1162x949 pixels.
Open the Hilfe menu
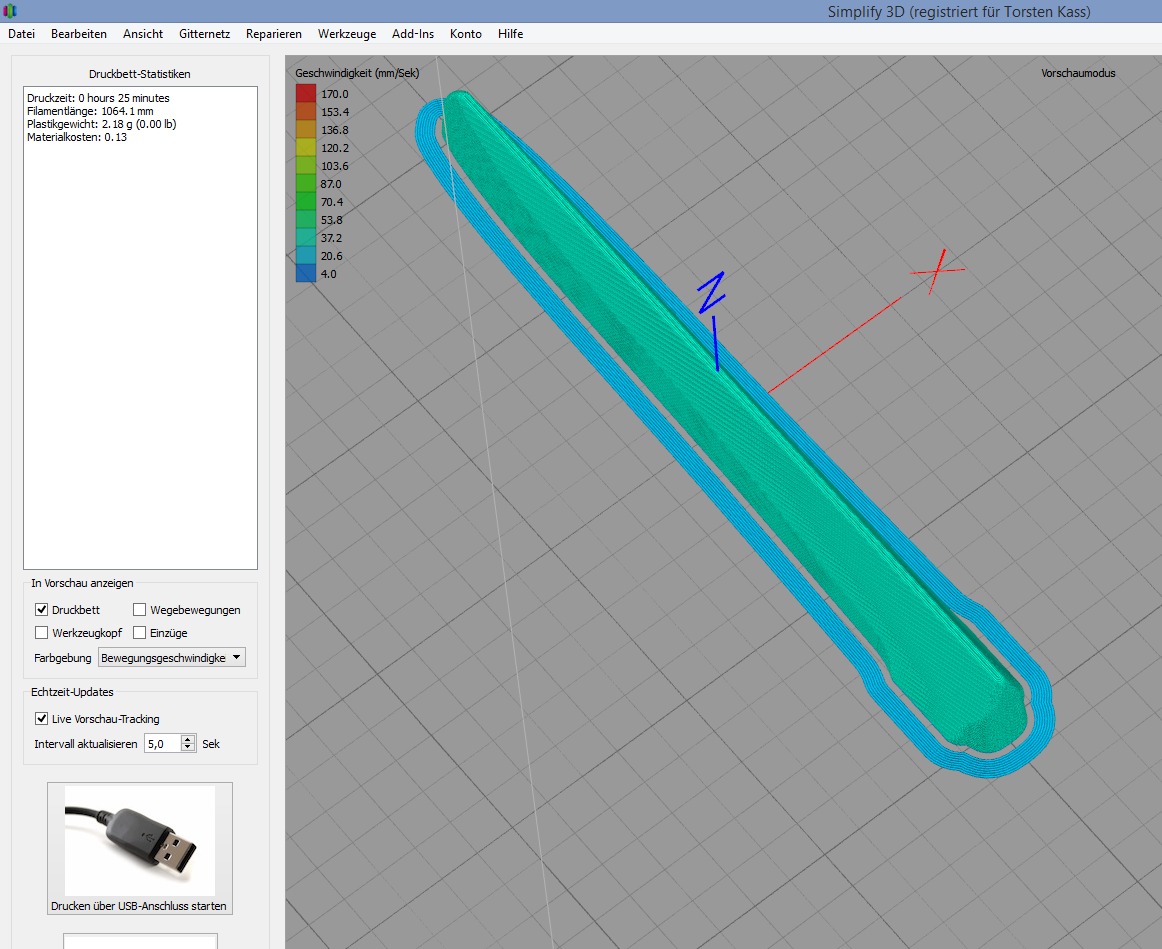pos(510,34)
